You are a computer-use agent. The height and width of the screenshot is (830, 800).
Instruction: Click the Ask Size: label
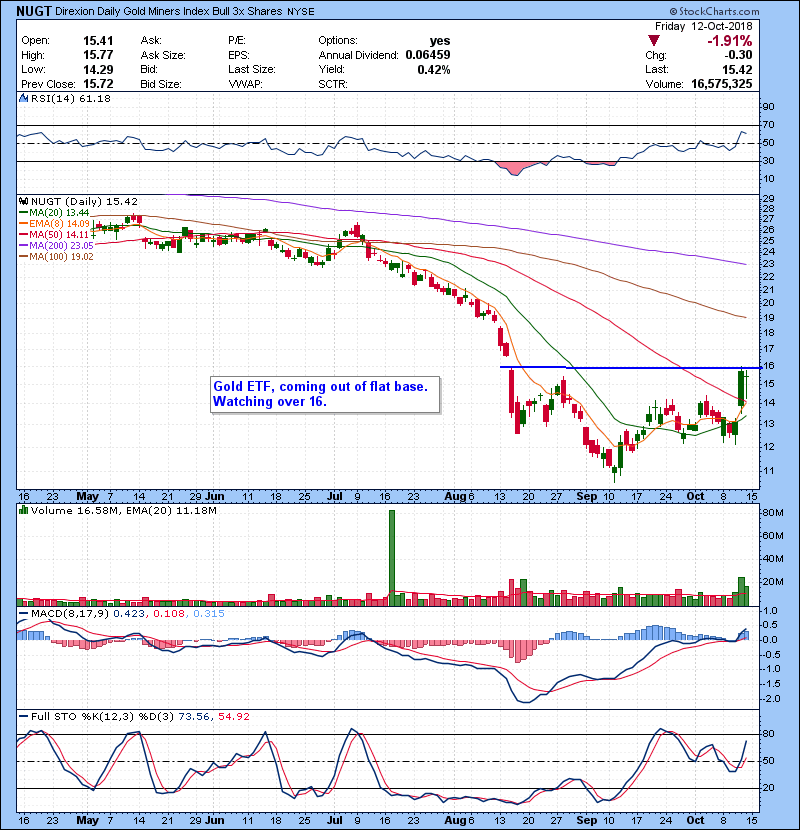click(163, 55)
